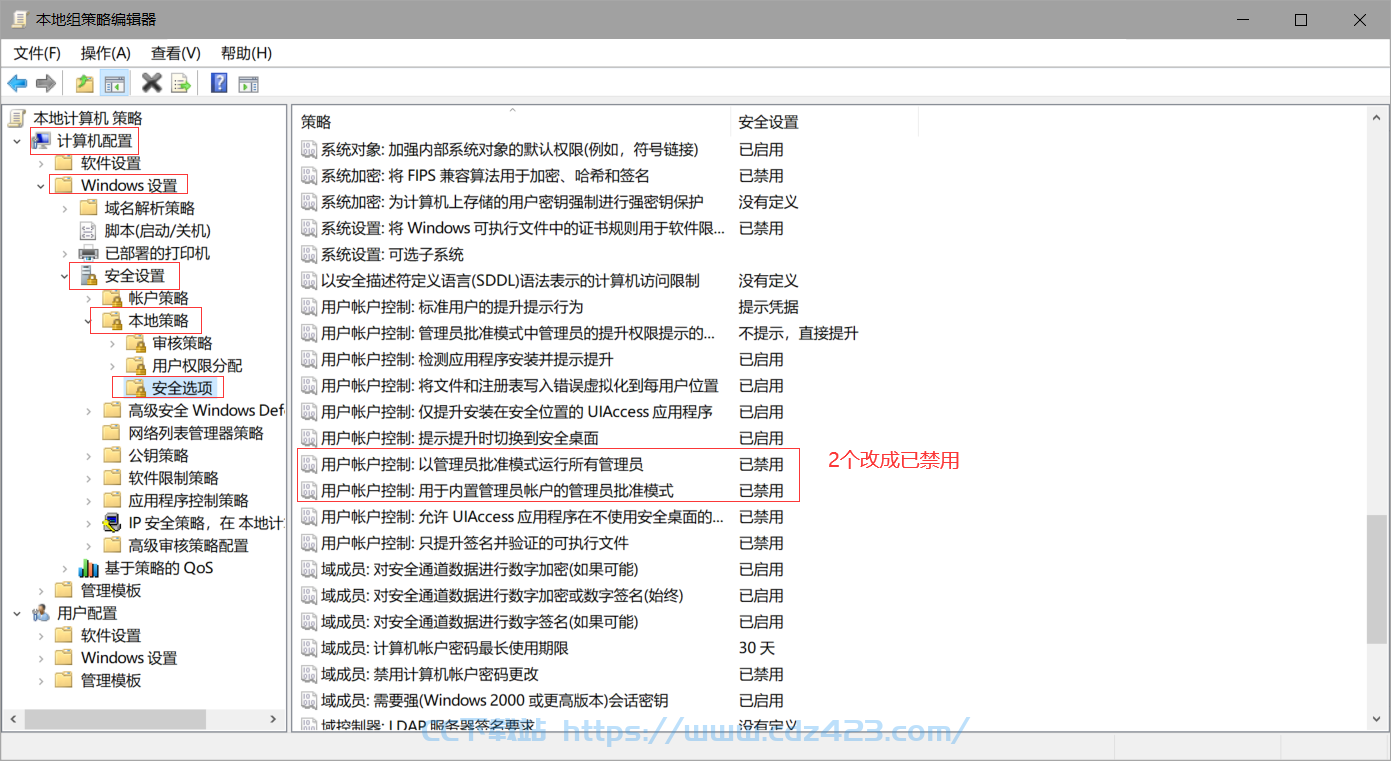Image resolution: width=1391 pixels, height=761 pixels.
Task: Select Windows 设置 under 用户配置
Action: click(x=129, y=658)
